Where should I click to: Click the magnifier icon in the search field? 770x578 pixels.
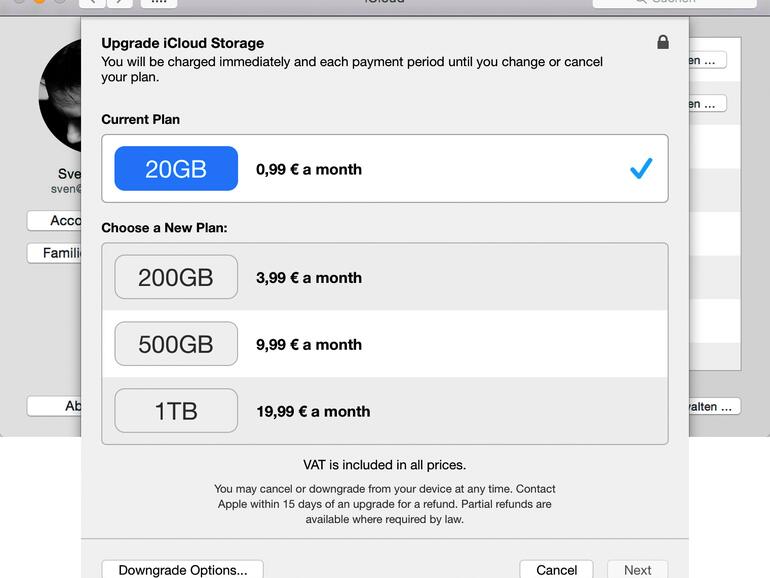pos(641,2)
